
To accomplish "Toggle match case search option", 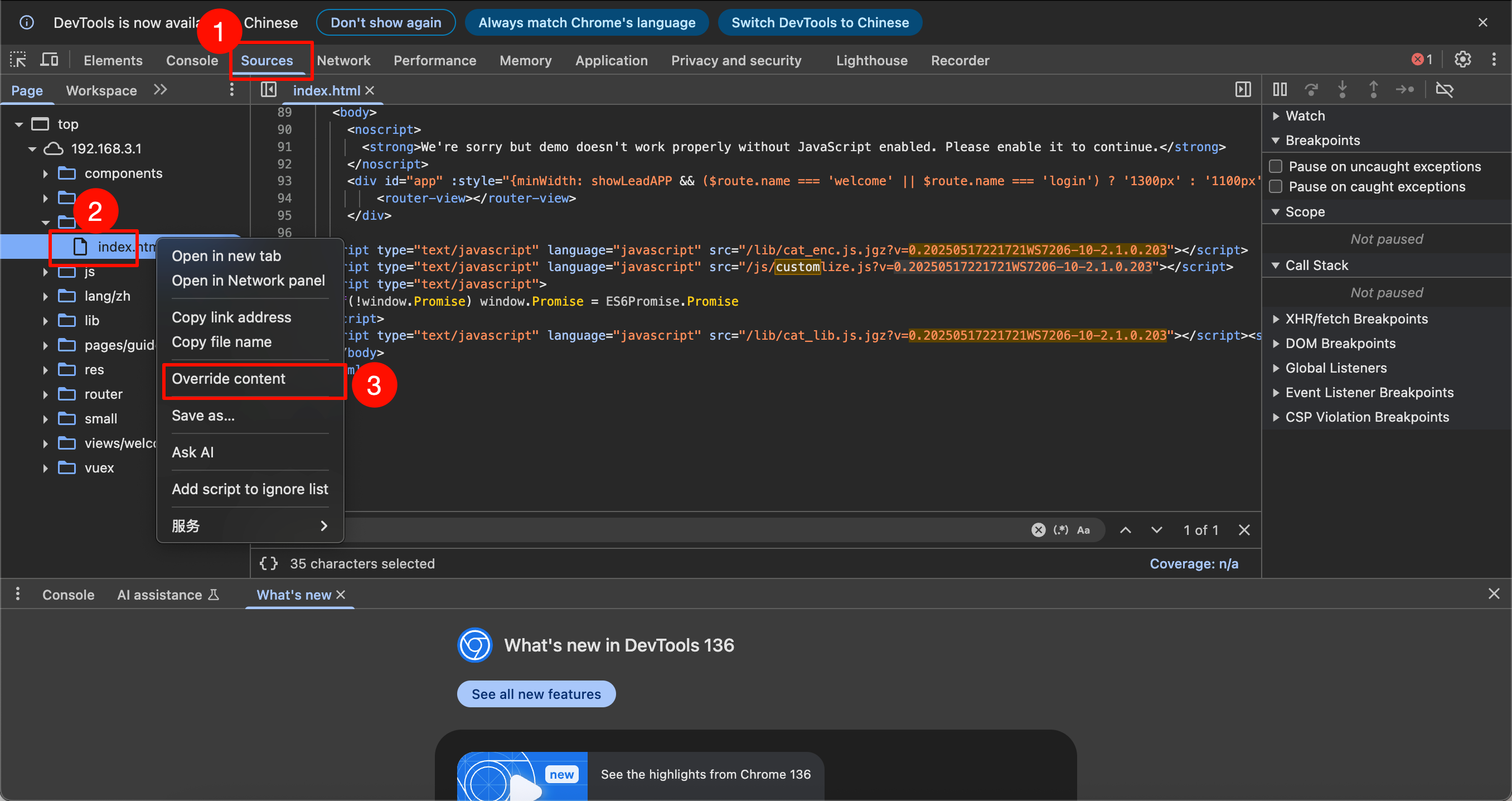I will [1083, 530].
